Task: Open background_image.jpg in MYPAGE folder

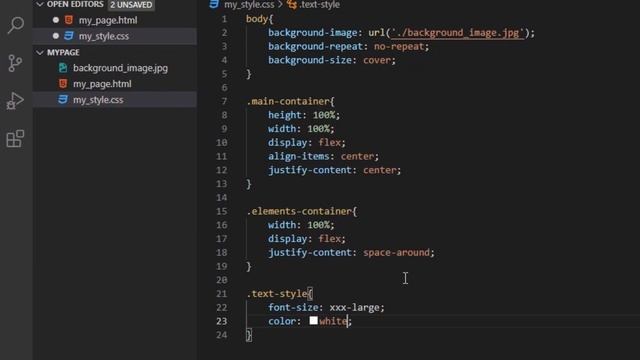Action: [120, 68]
